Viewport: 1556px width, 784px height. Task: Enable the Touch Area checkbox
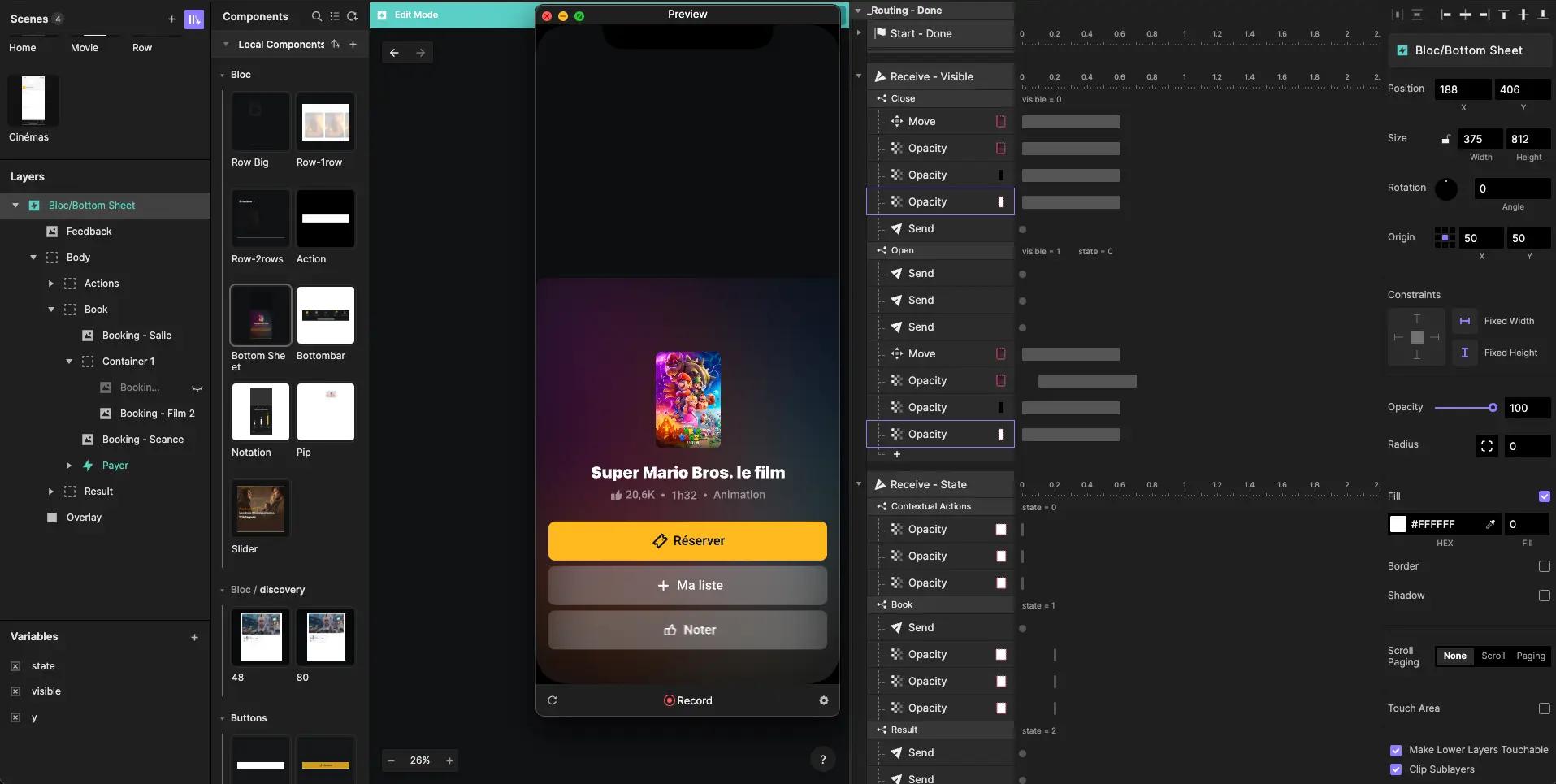(1545, 708)
